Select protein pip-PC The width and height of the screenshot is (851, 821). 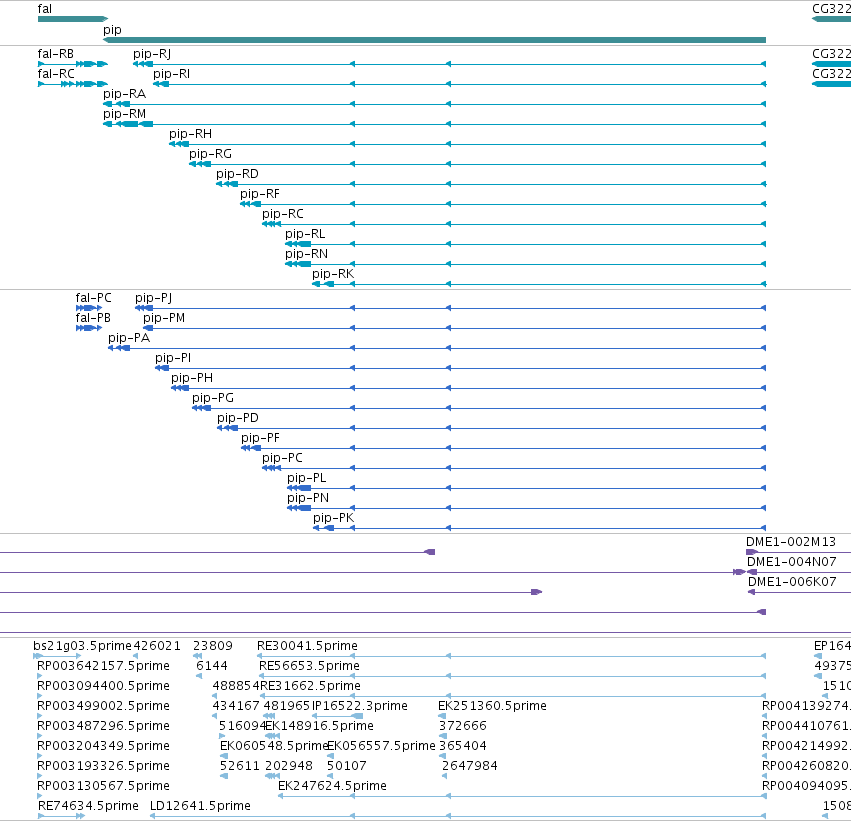282,459
